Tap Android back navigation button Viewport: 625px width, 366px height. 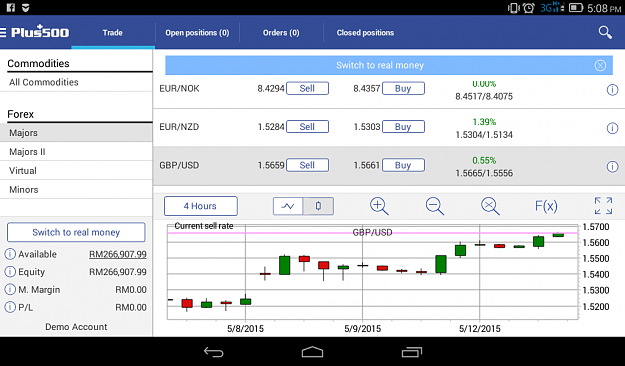[214, 352]
